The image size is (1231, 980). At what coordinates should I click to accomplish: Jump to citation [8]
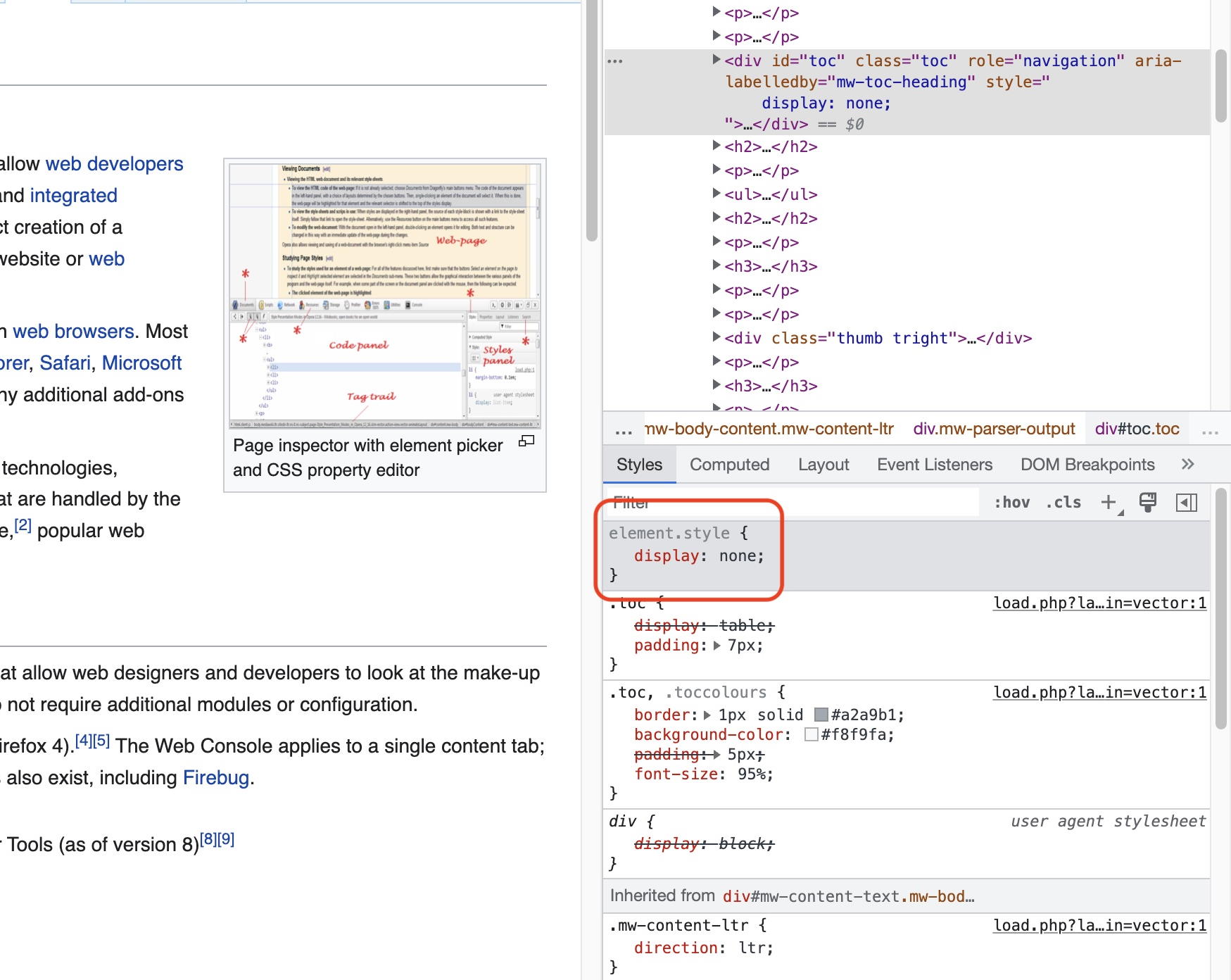[208, 839]
